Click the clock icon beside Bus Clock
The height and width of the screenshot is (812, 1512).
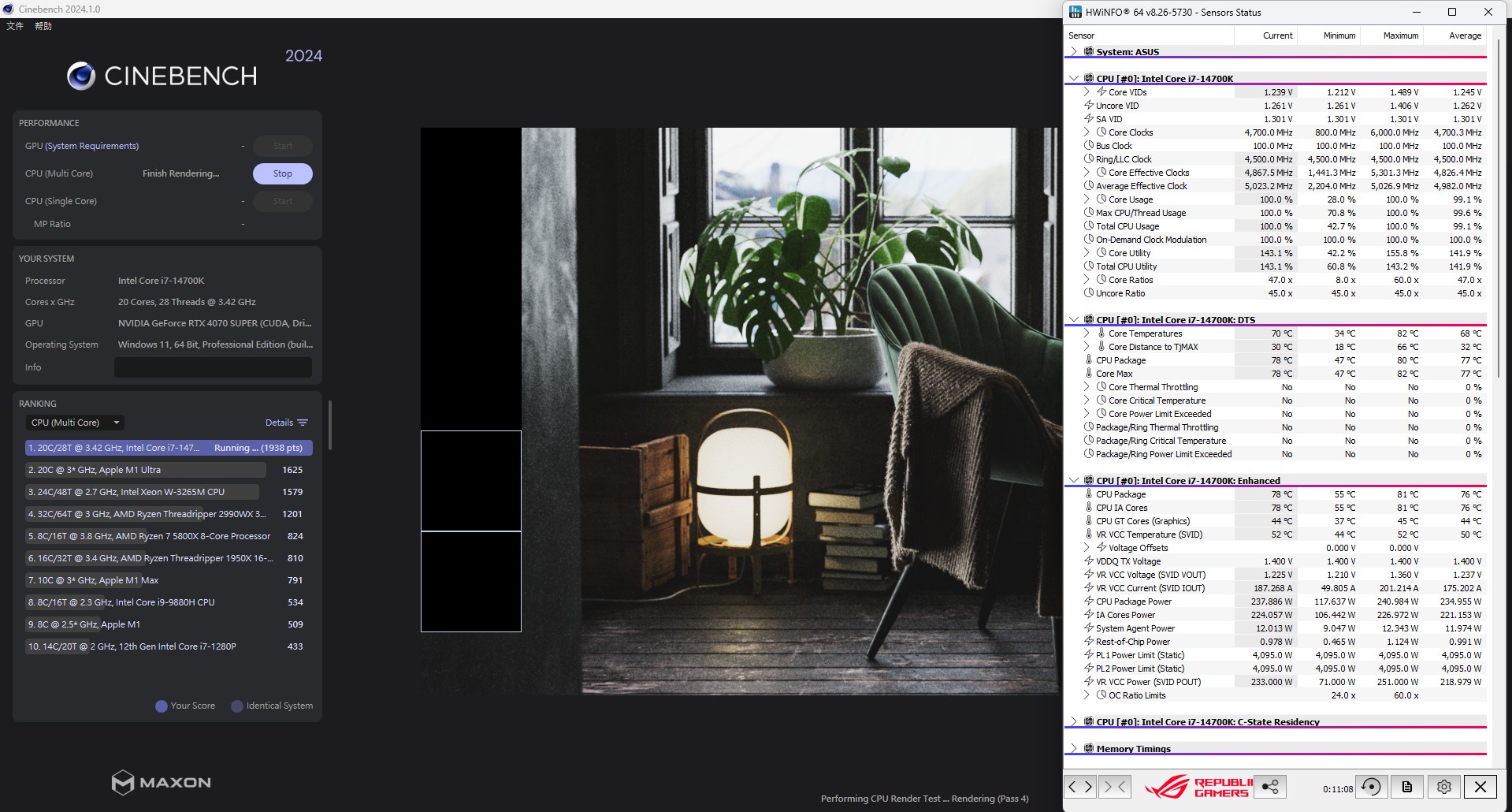tap(1089, 145)
